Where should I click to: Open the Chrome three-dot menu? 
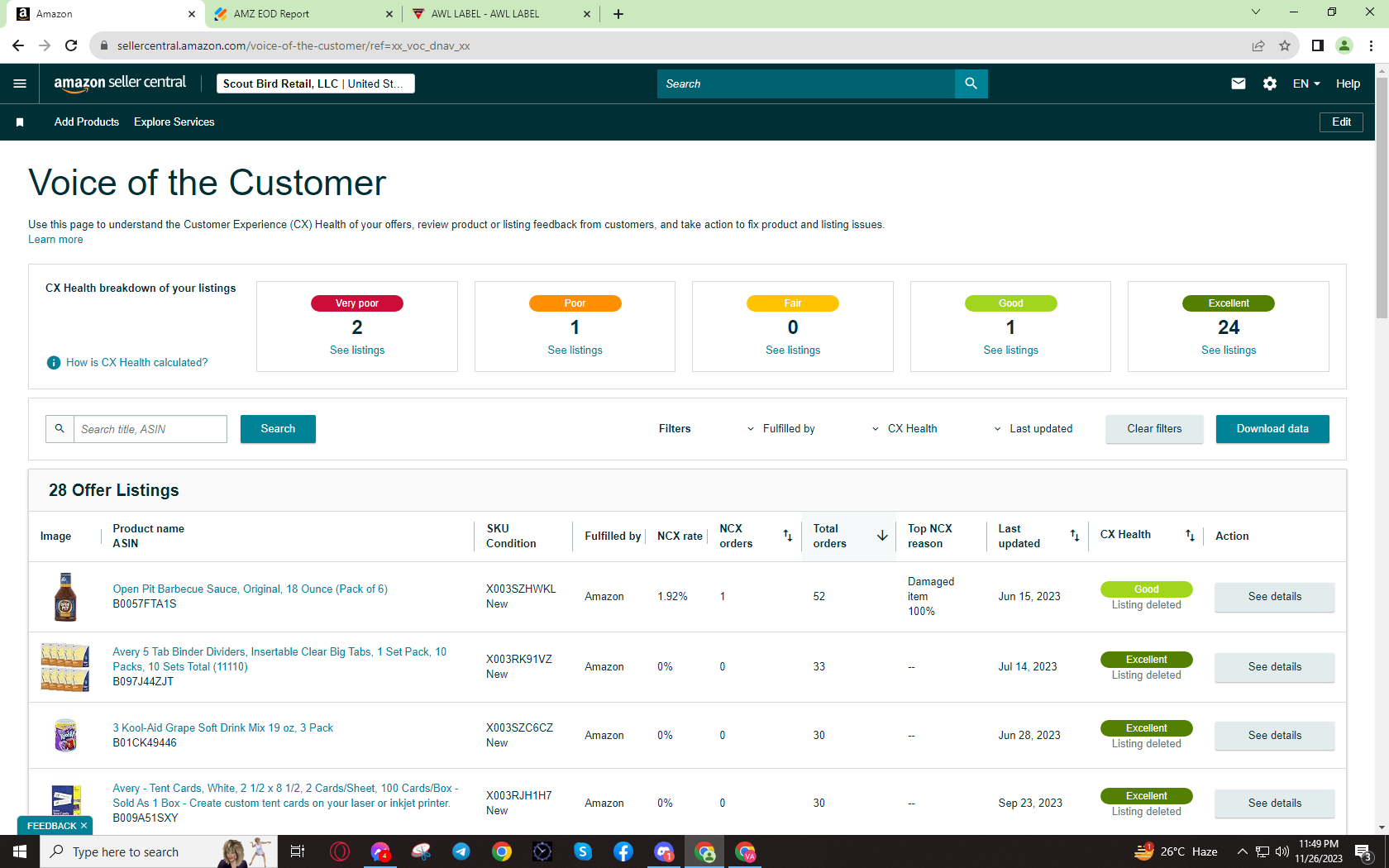[1371, 45]
